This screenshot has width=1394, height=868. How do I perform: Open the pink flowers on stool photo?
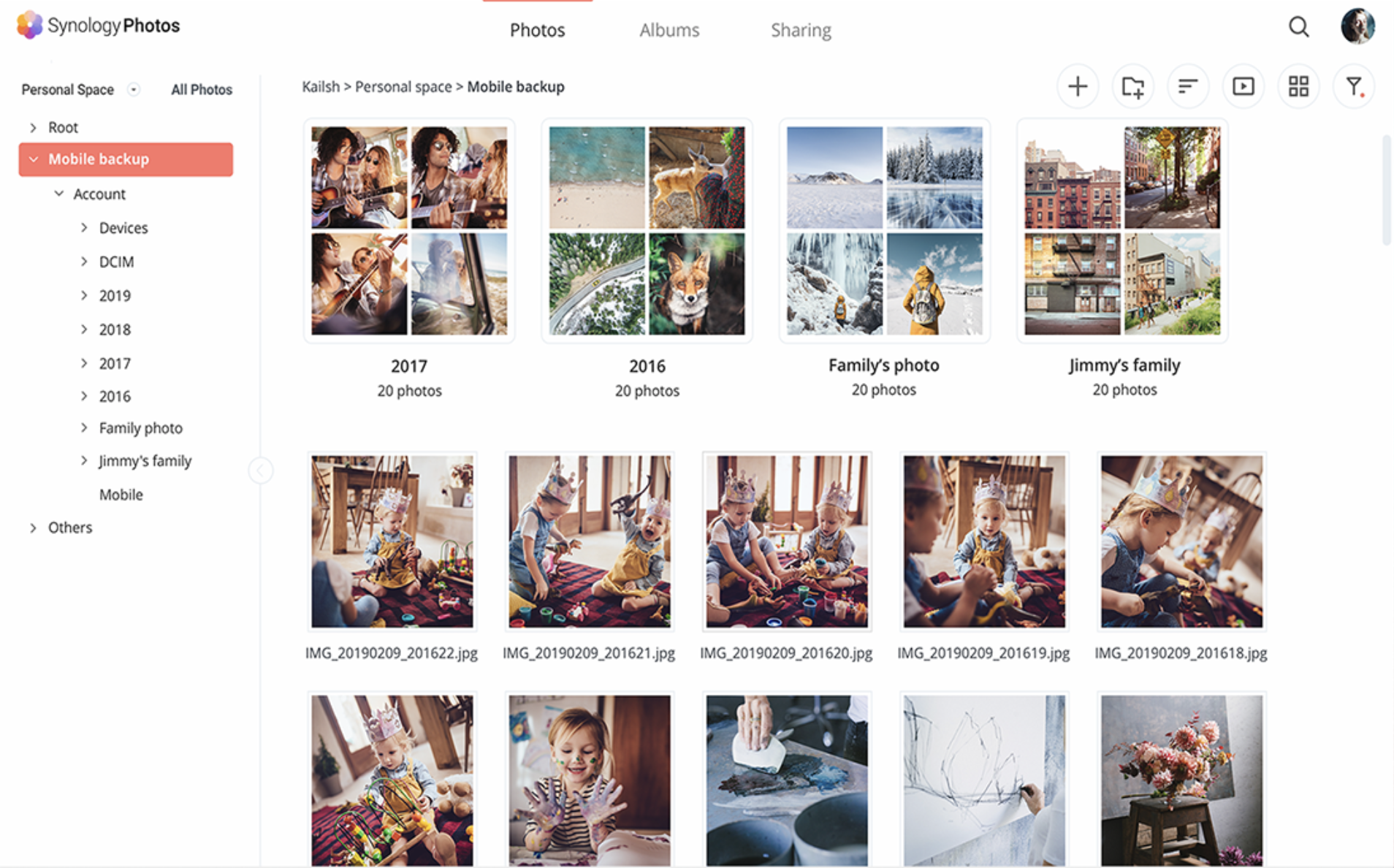tap(1181, 780)
